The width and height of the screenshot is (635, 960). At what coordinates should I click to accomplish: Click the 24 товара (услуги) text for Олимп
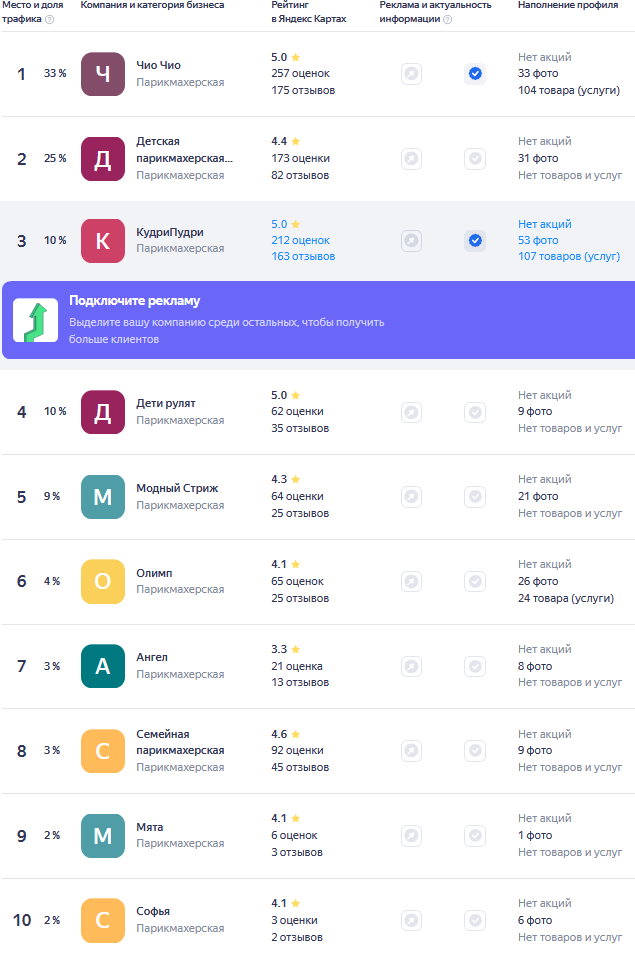[566, 598]
